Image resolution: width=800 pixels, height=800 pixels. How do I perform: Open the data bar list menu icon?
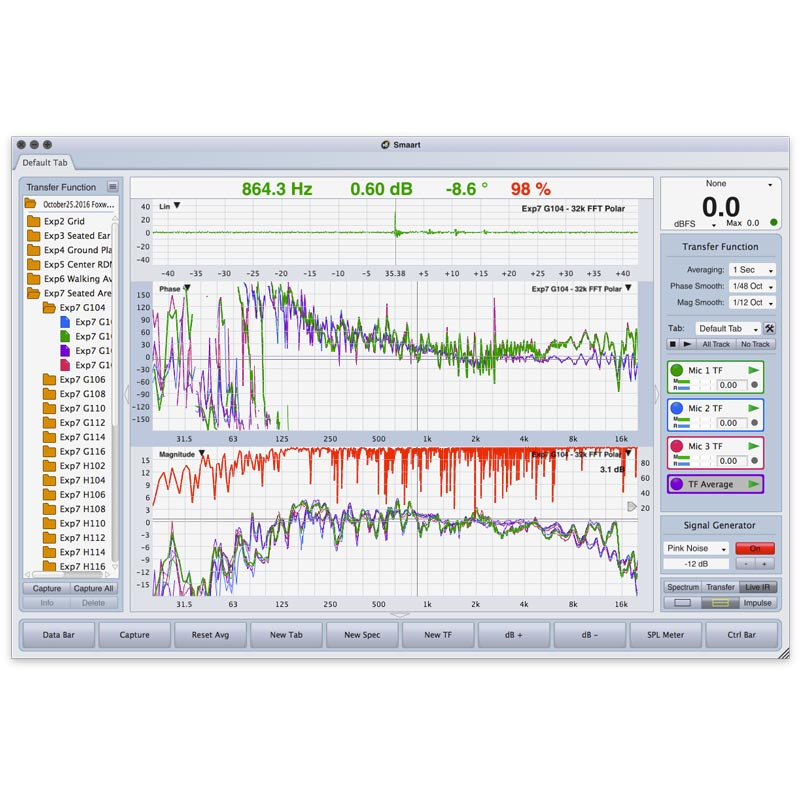[113, 187]
